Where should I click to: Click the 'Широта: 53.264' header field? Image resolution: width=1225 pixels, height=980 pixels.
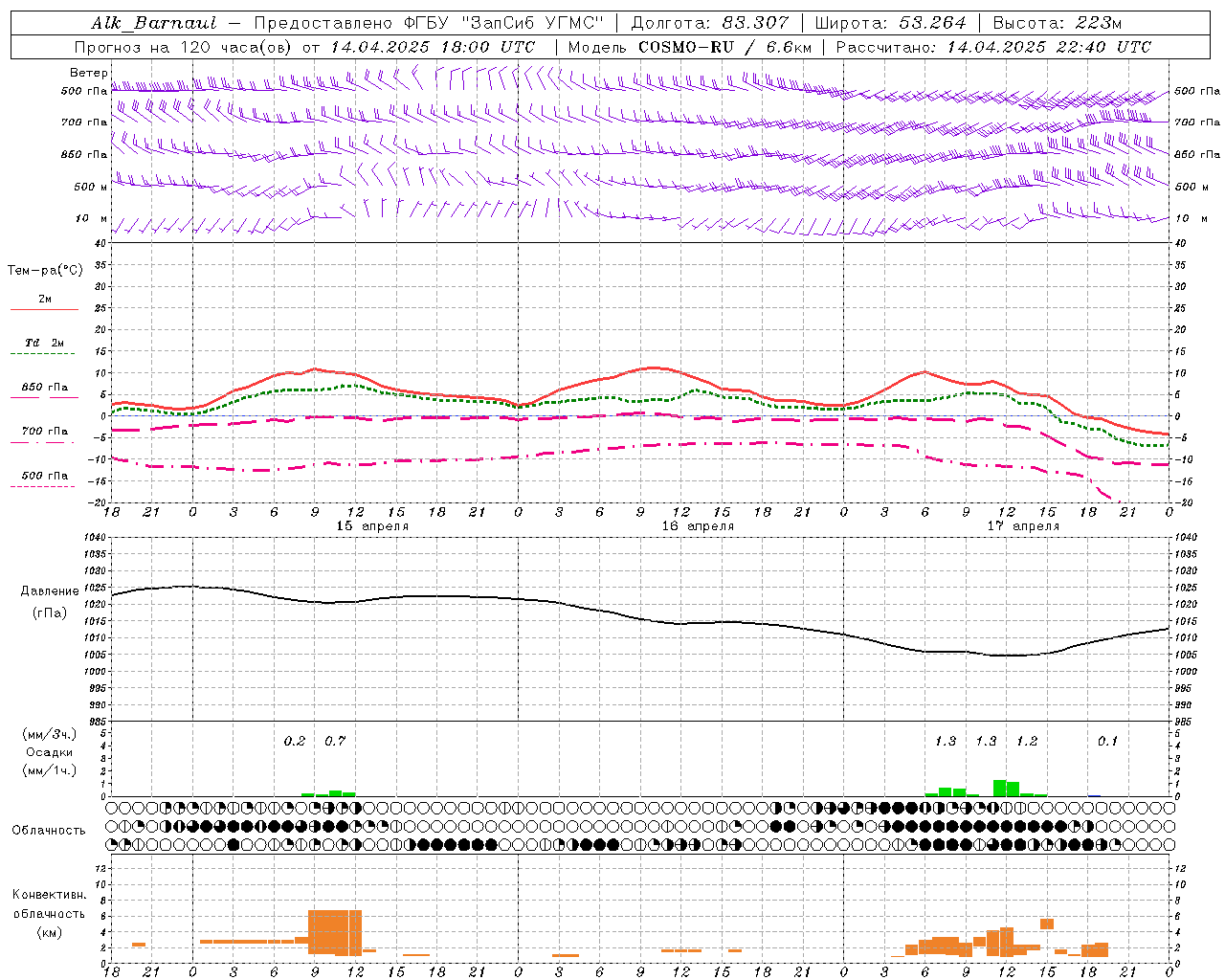(891, 23)
